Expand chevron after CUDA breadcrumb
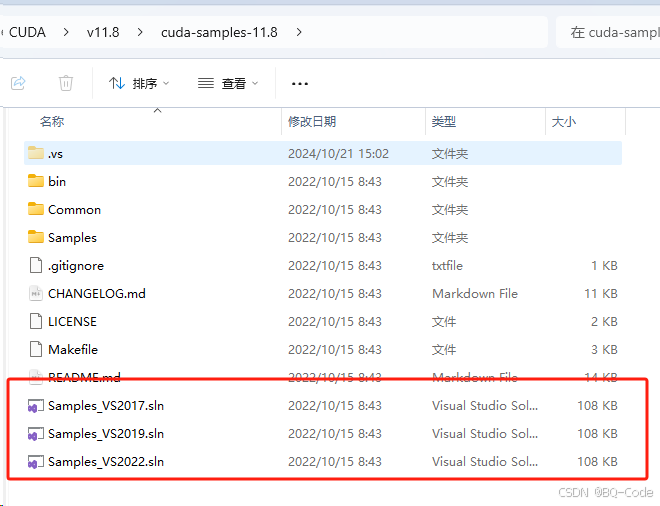This screenshot has height=506, width=660. 66,32
